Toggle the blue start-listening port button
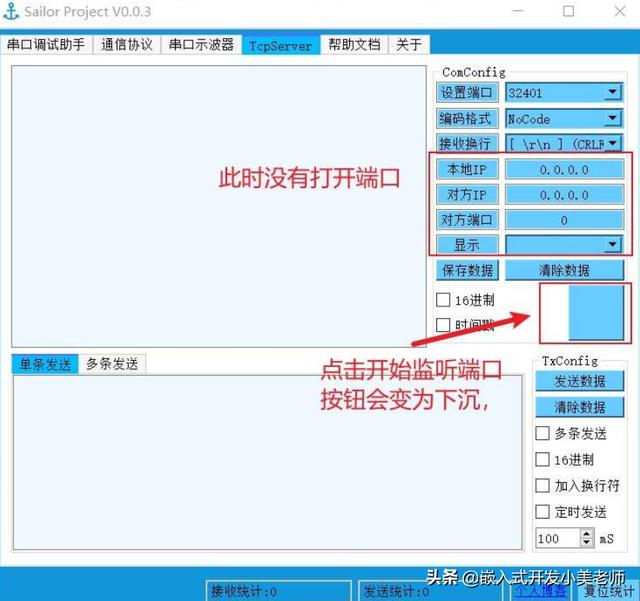Viewport: 640px width, 601px height. pos(596,313)
